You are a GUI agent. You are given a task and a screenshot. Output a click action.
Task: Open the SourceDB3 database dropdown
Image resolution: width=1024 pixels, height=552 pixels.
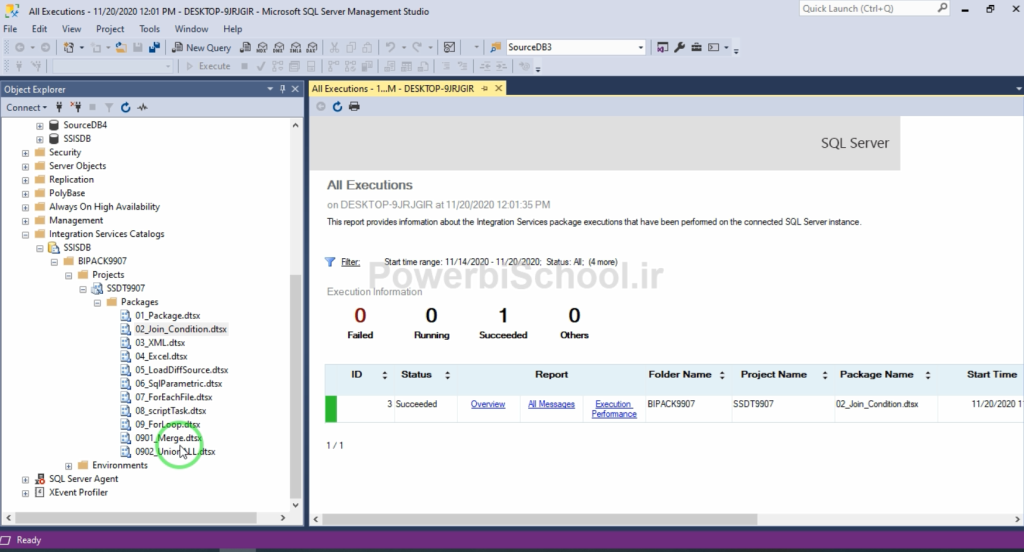(641, 47)
